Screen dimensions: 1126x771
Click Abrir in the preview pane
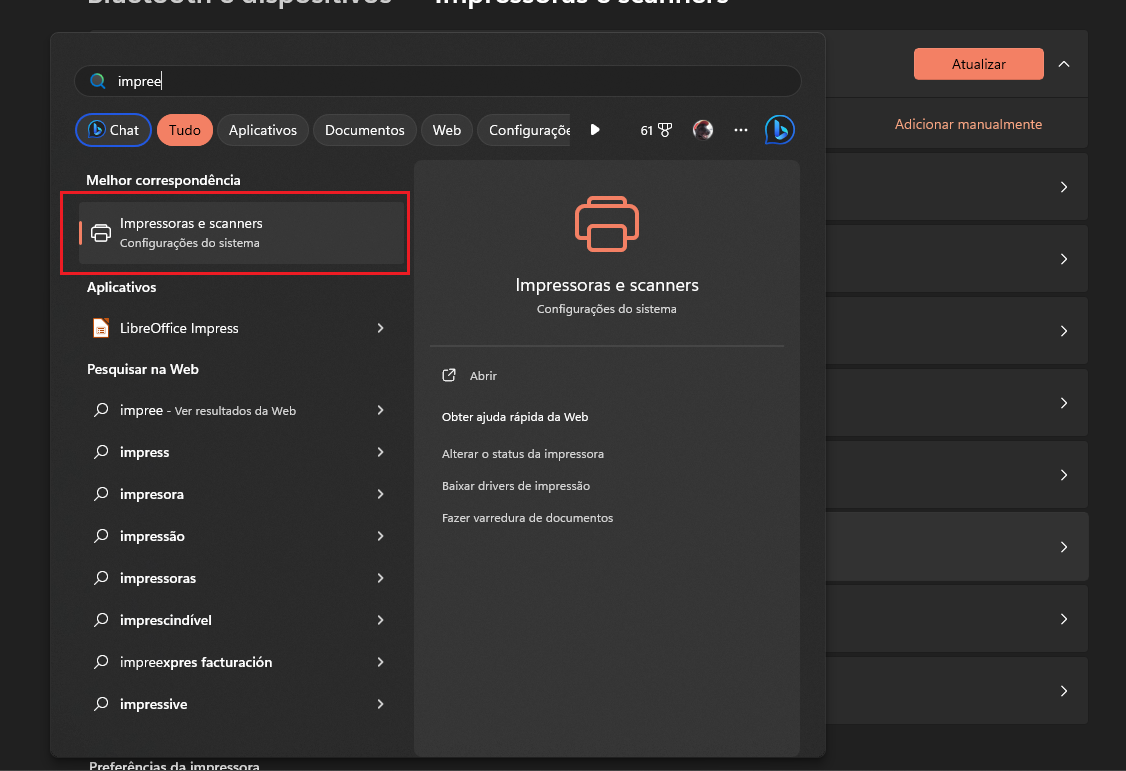click(483, 376)
